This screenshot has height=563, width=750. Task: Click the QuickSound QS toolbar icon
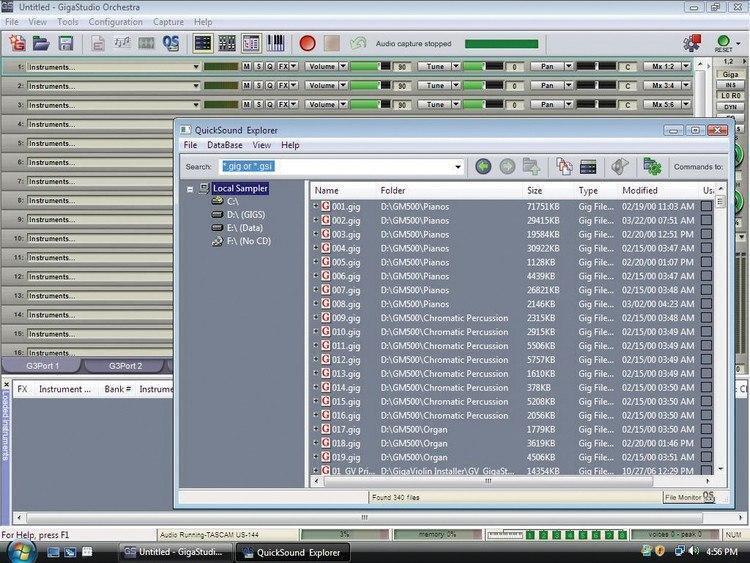pos(170,44)
